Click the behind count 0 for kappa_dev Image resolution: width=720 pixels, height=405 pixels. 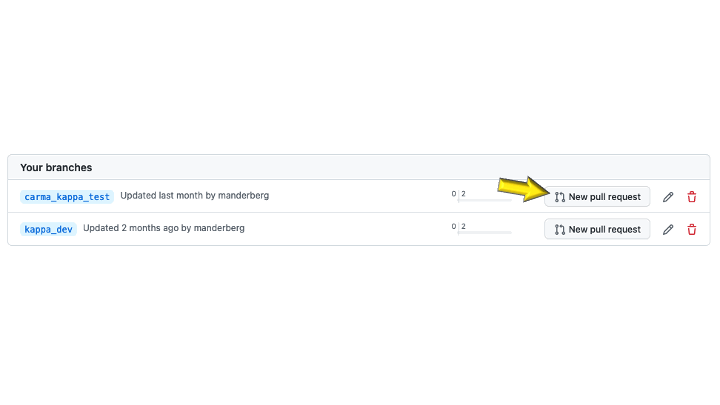tap(453, 226)
